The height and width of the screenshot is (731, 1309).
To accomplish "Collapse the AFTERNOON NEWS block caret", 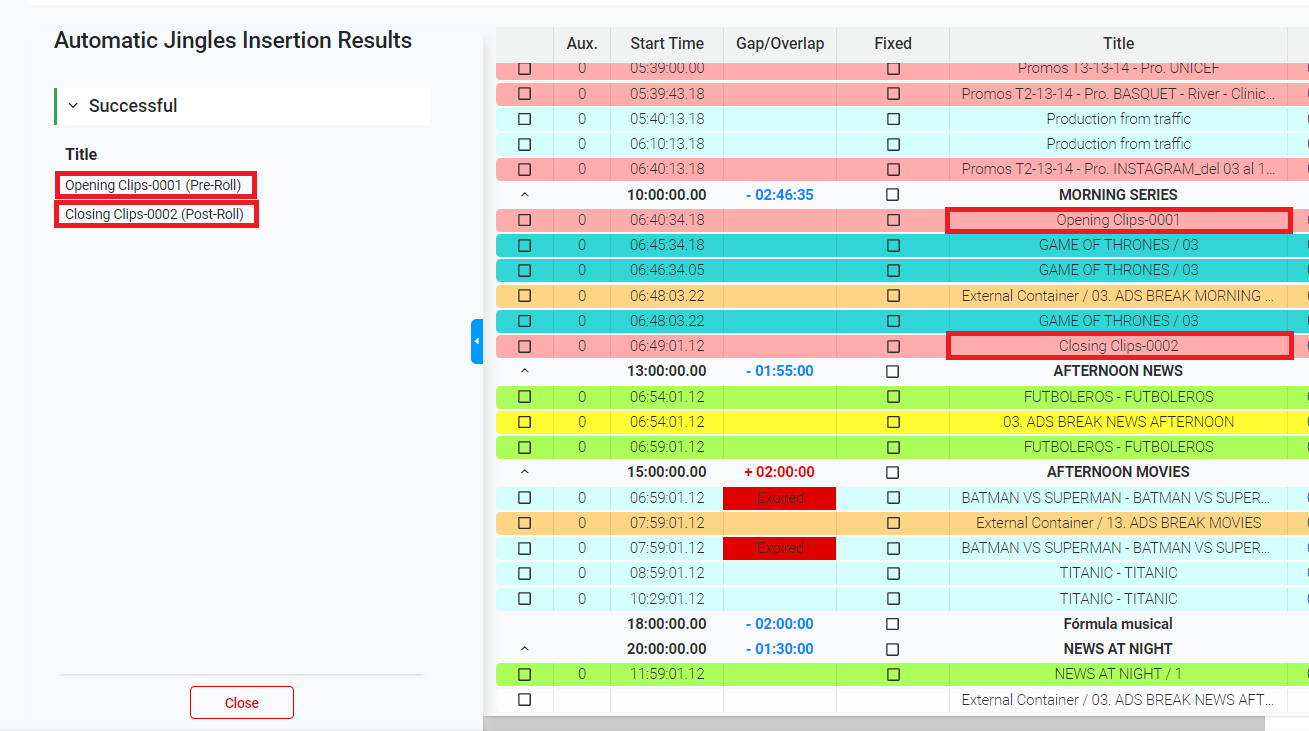I will click(525, 371).
